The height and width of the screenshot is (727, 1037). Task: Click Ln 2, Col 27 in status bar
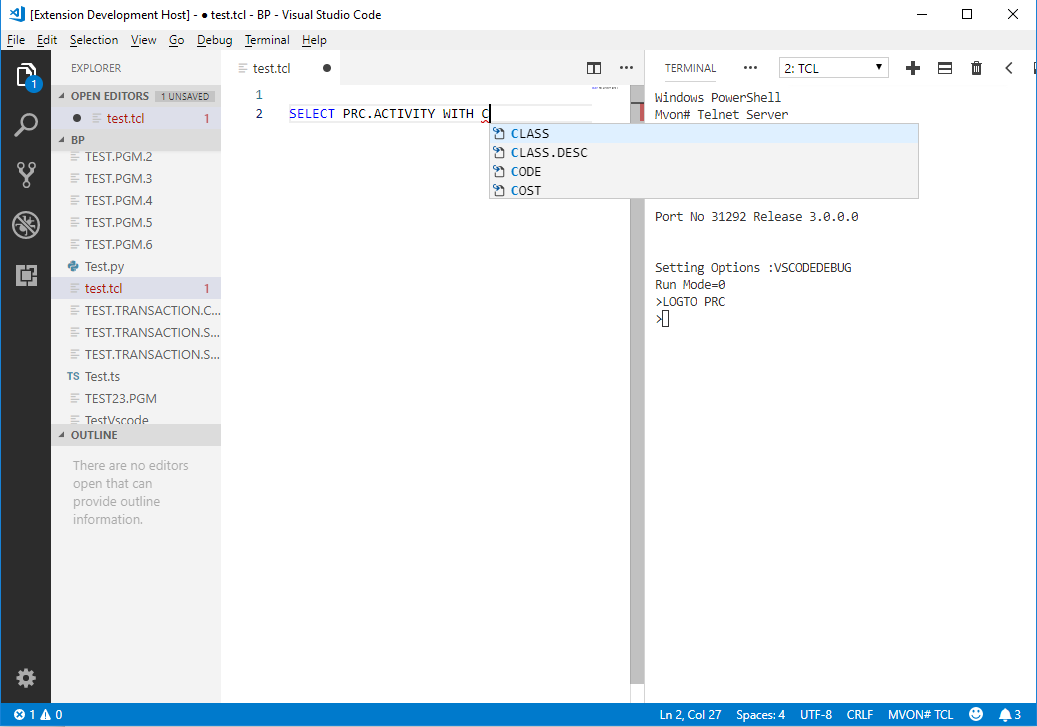pyautogui.click(x=690, y=714)
